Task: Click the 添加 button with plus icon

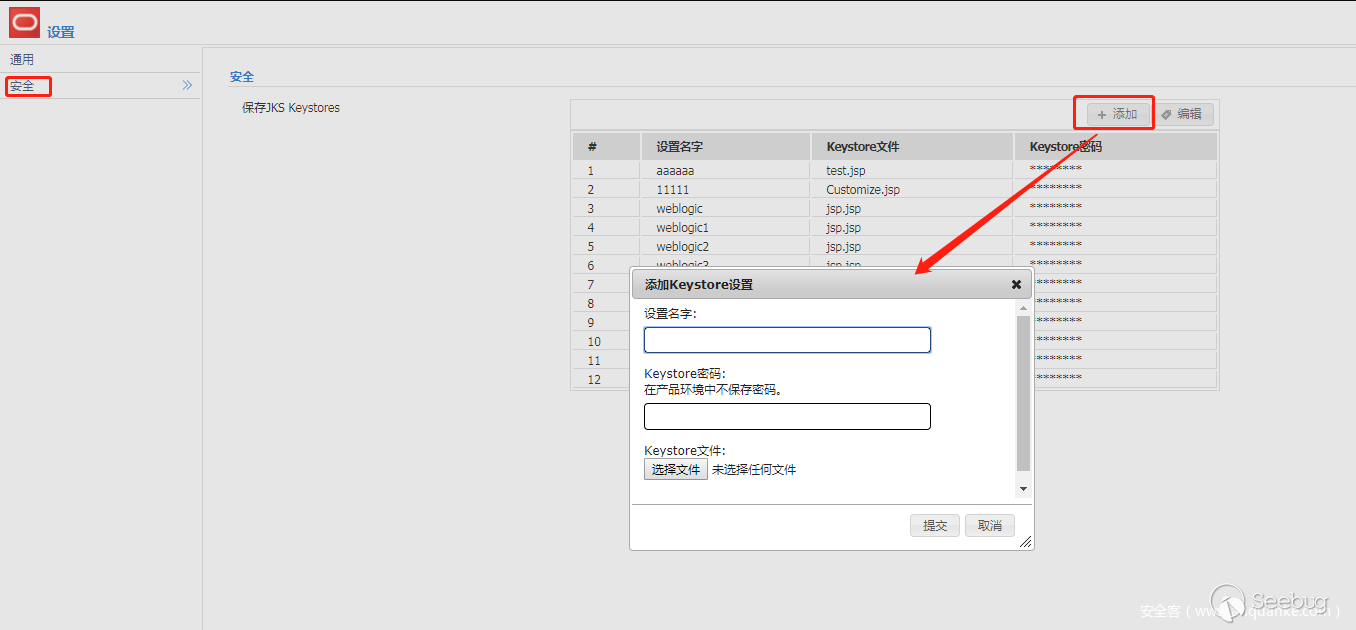Action: click(1117, 114)
